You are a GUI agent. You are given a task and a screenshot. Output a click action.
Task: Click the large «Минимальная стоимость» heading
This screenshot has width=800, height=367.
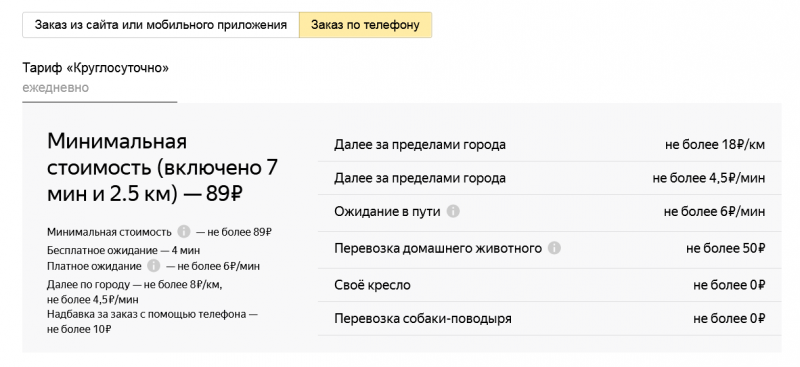coord(162,168)
